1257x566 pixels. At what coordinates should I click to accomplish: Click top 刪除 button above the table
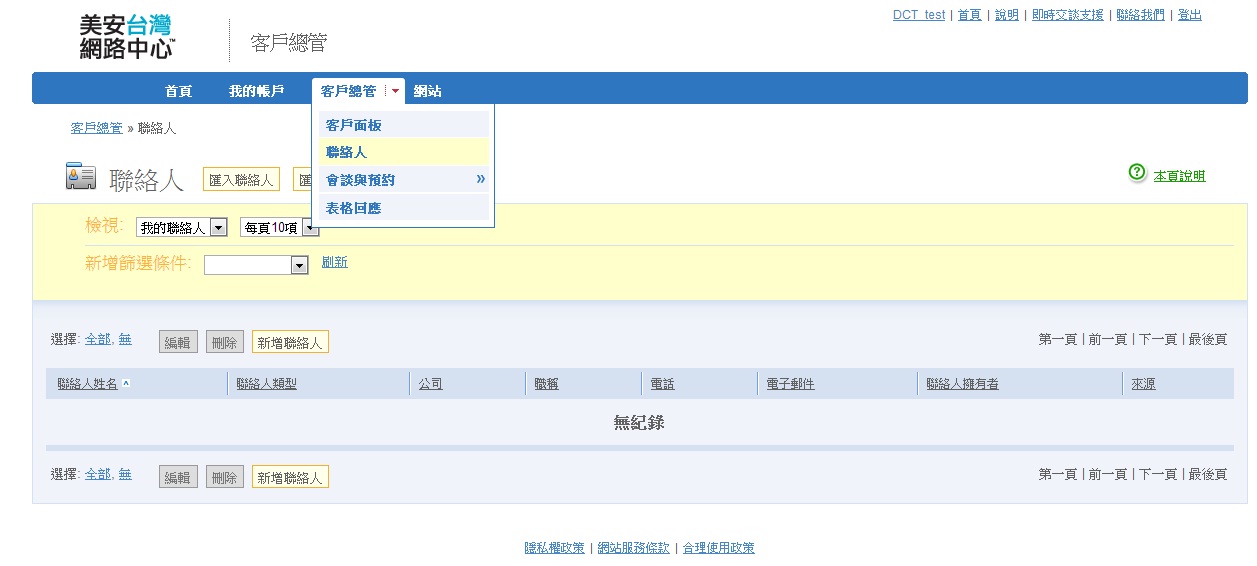point(225,342)
